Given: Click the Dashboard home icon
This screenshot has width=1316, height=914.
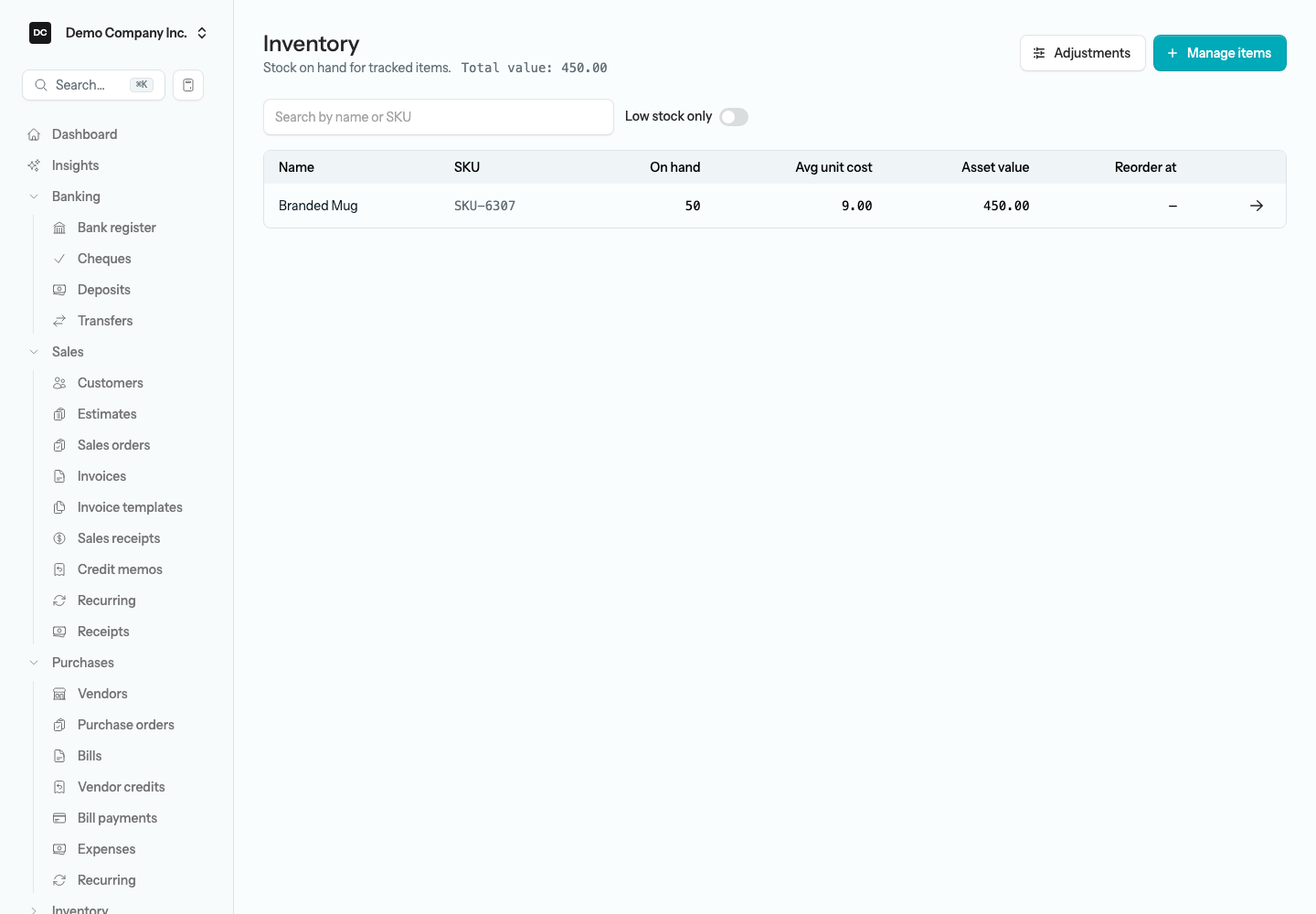Looking at the screenshot, I should 34,134.
